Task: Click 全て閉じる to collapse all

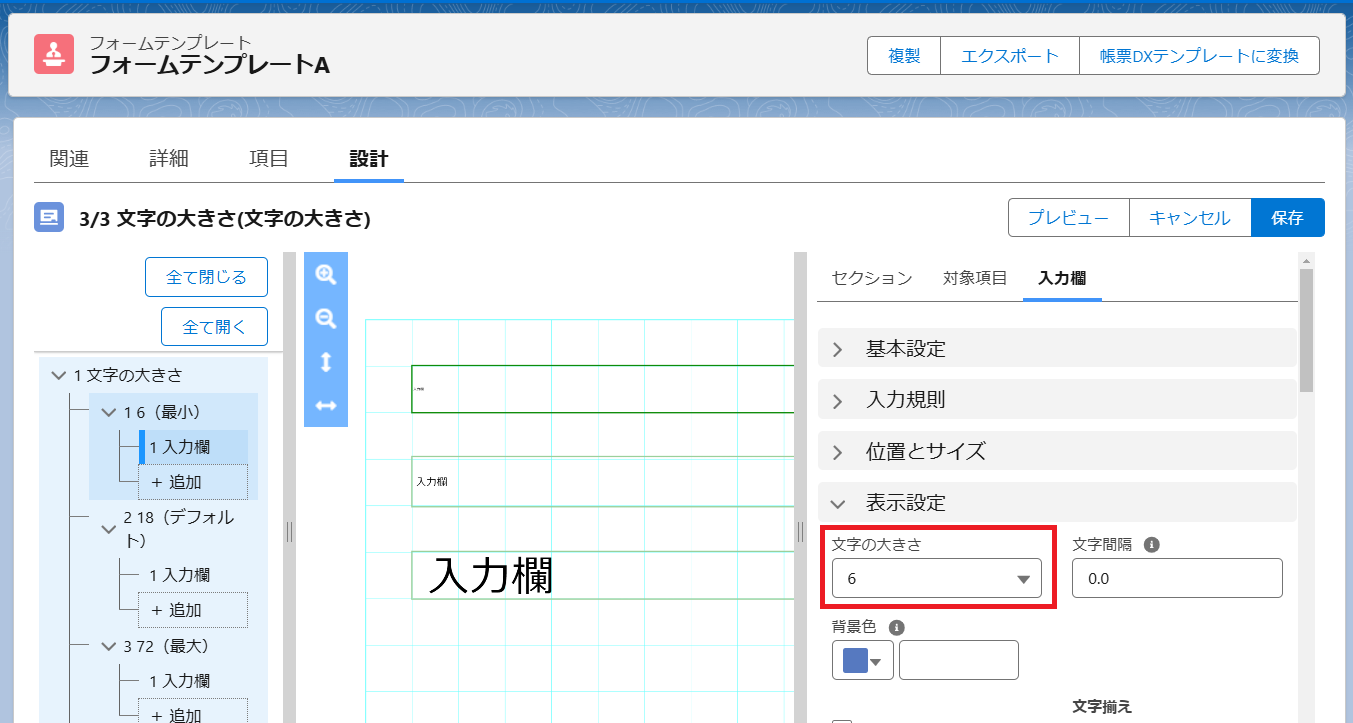Action: [x=206, y=277]
